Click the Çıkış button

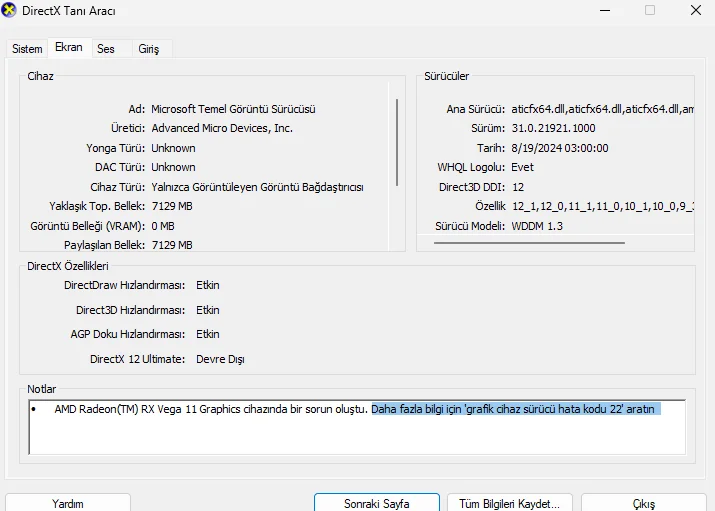(x=643, y=503)
